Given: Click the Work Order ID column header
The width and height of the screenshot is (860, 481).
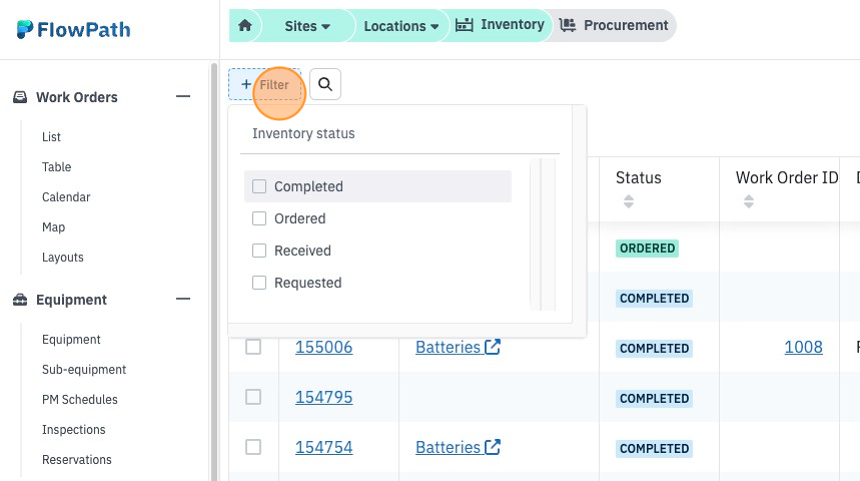Looking at the screenshot, I should coord(787,178).
